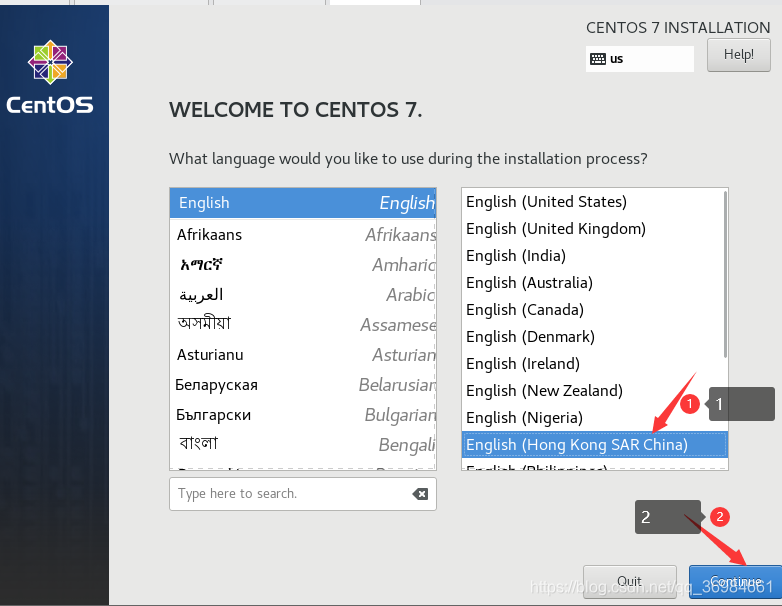This screenshot has width=782, height=606.
Task: Select the Amharic language row
Action: (303, 264)
